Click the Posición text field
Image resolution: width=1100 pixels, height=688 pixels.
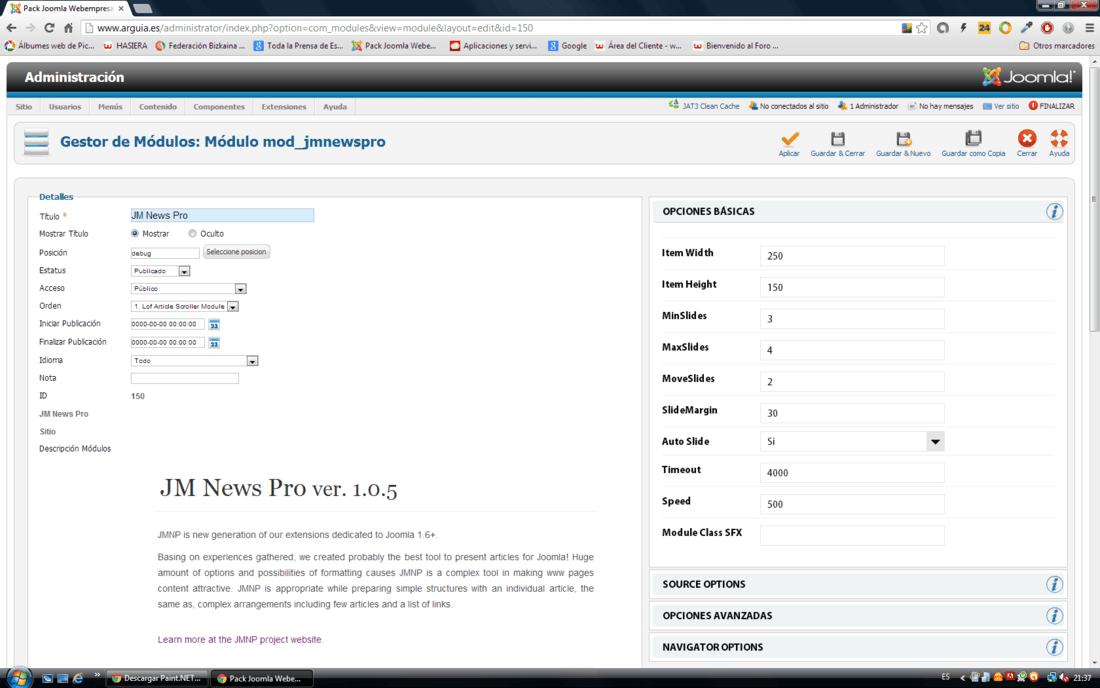165,253
